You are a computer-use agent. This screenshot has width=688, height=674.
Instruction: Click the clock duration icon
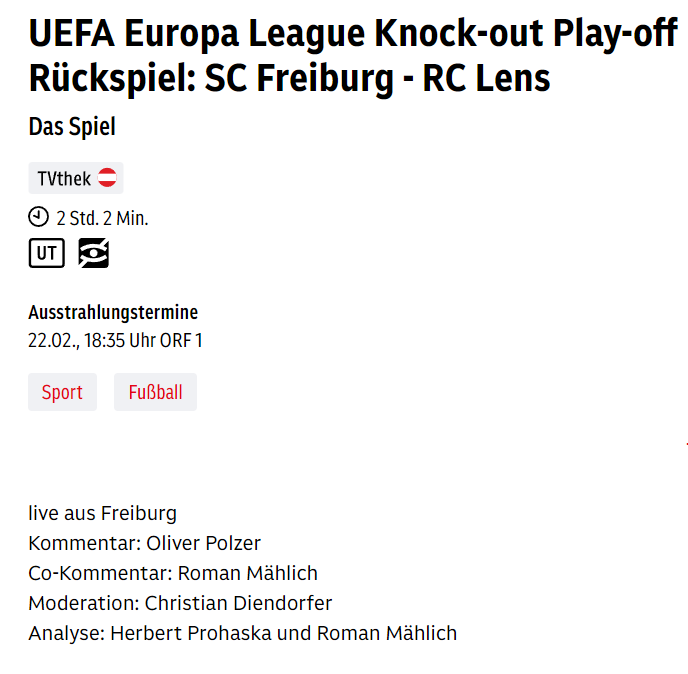tap(38, 217)
